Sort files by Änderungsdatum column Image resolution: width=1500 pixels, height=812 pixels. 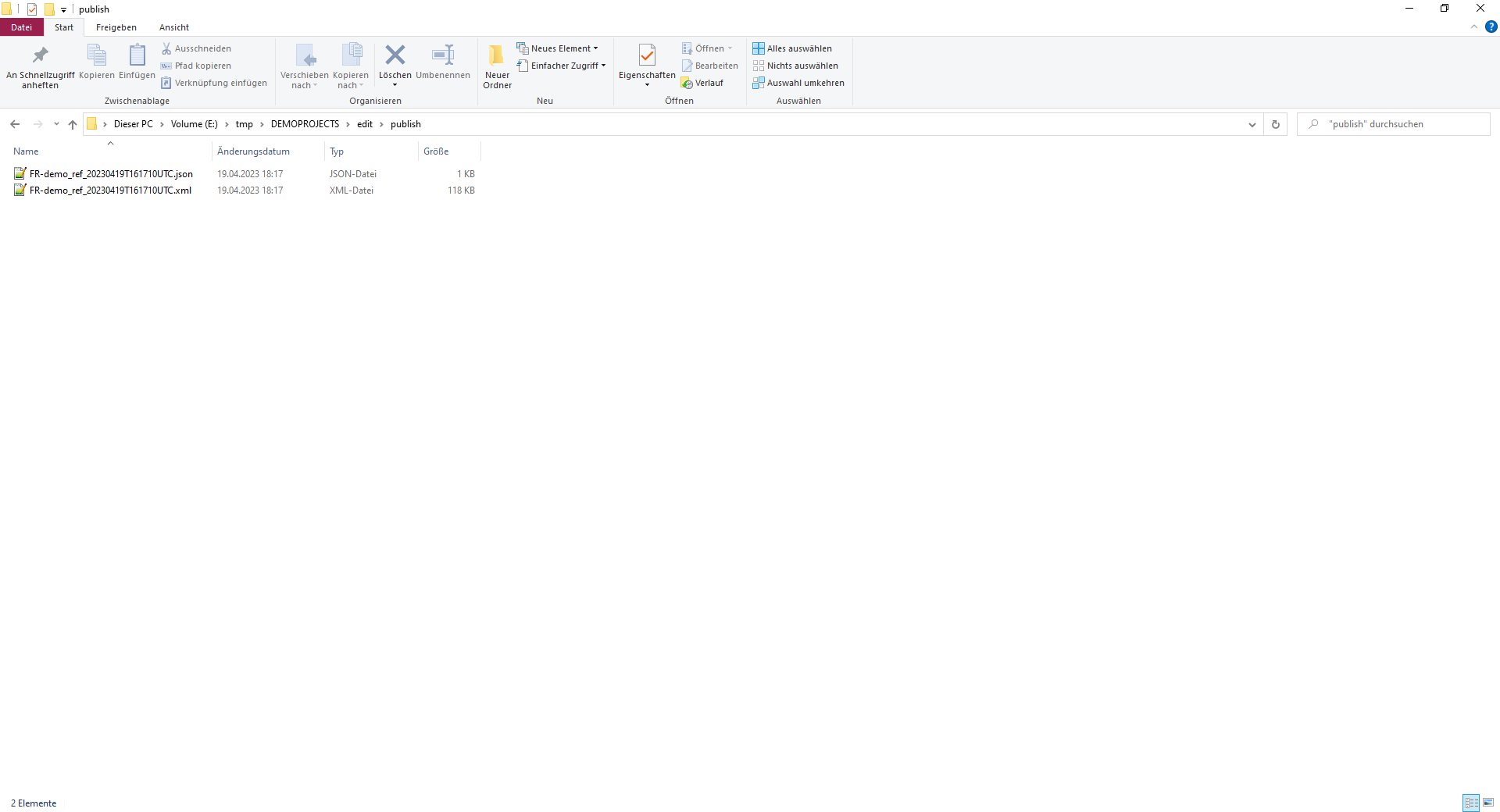pos(253,151)
